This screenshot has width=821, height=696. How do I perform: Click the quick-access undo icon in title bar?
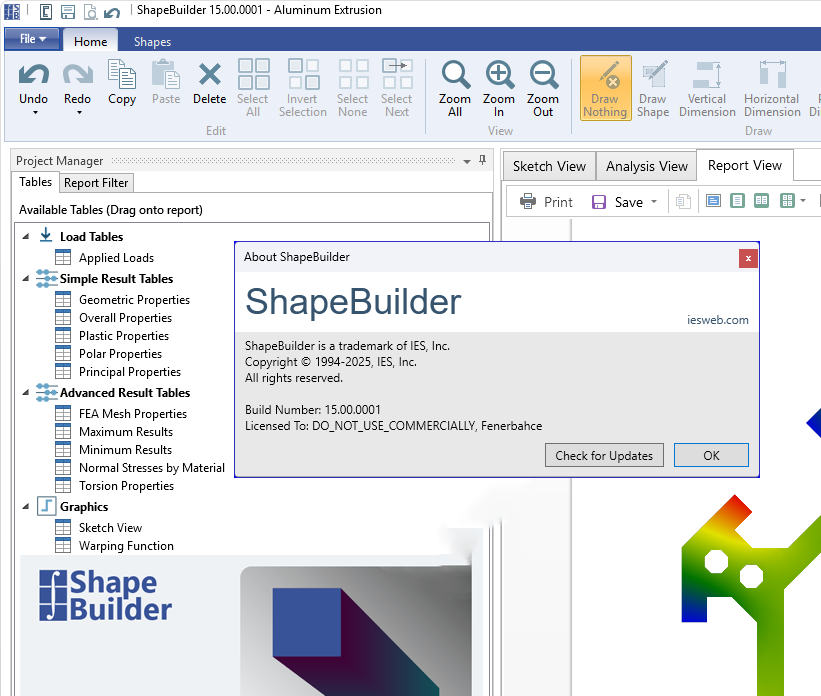coord(112,12)
